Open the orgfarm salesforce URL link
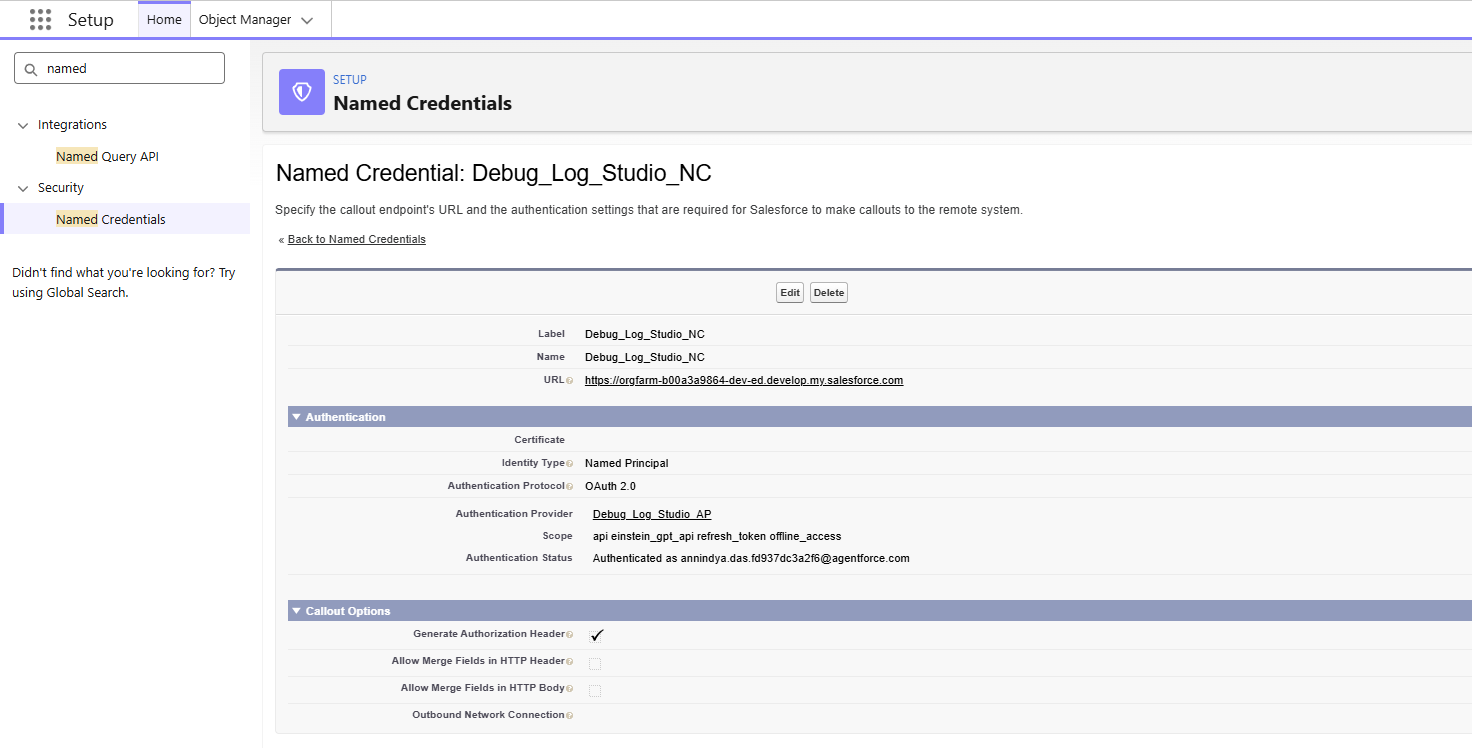The height and width of the screenshot is (748, 1472). [x=744, y=381]
